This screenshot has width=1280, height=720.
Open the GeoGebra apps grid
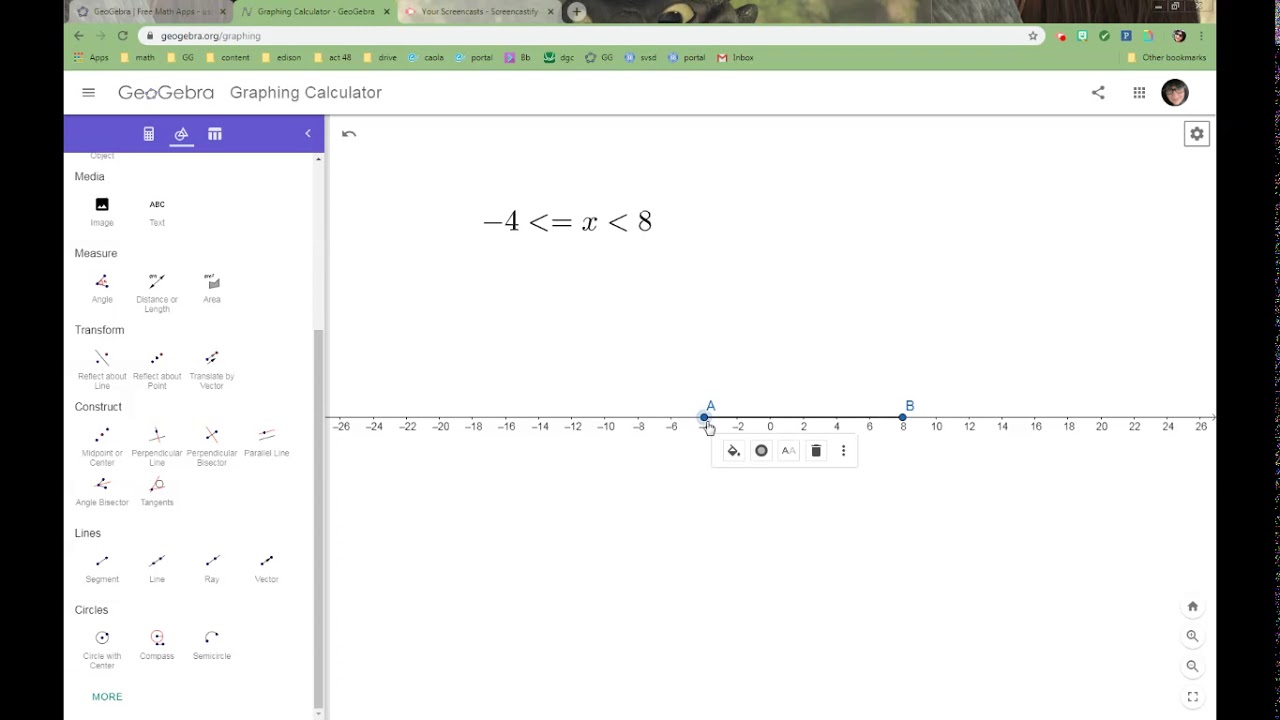pos(1139,92)
